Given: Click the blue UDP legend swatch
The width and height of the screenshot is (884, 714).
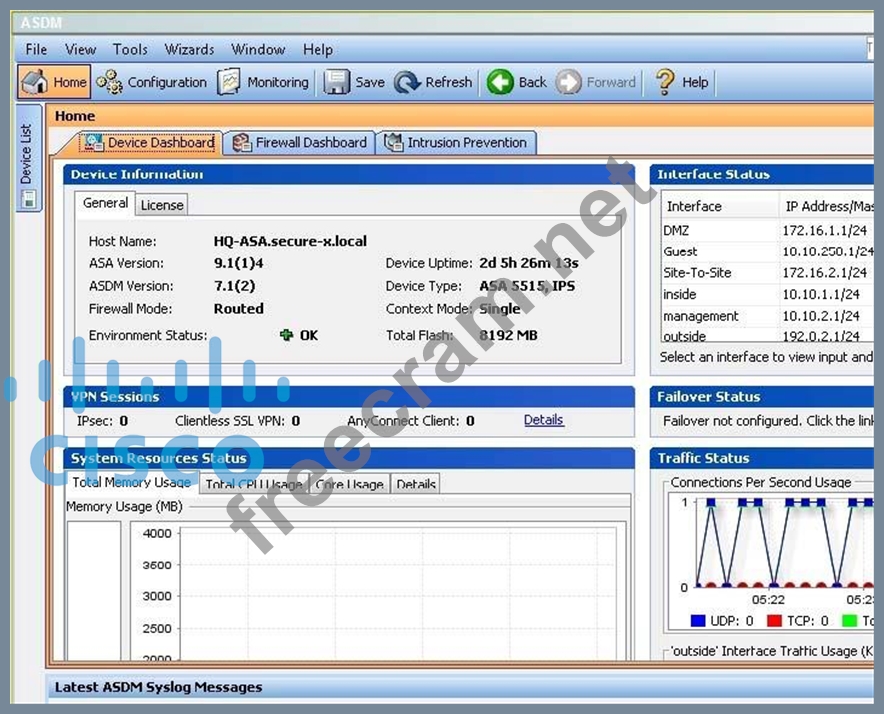Looking at the screenshot, I should (x=698, y=621).
